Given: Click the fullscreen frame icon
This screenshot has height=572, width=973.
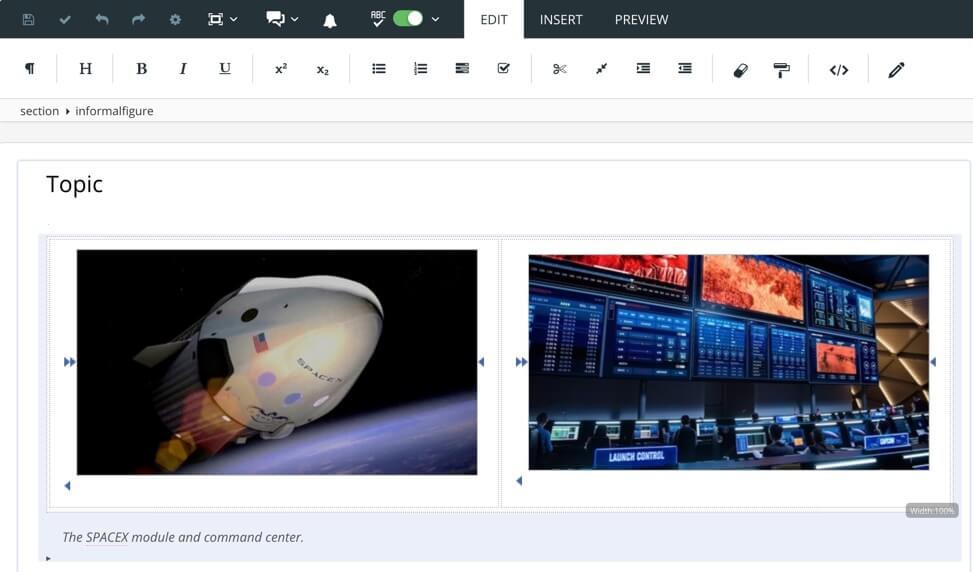Looking at the screenshot, I should [x=215, y=19].
